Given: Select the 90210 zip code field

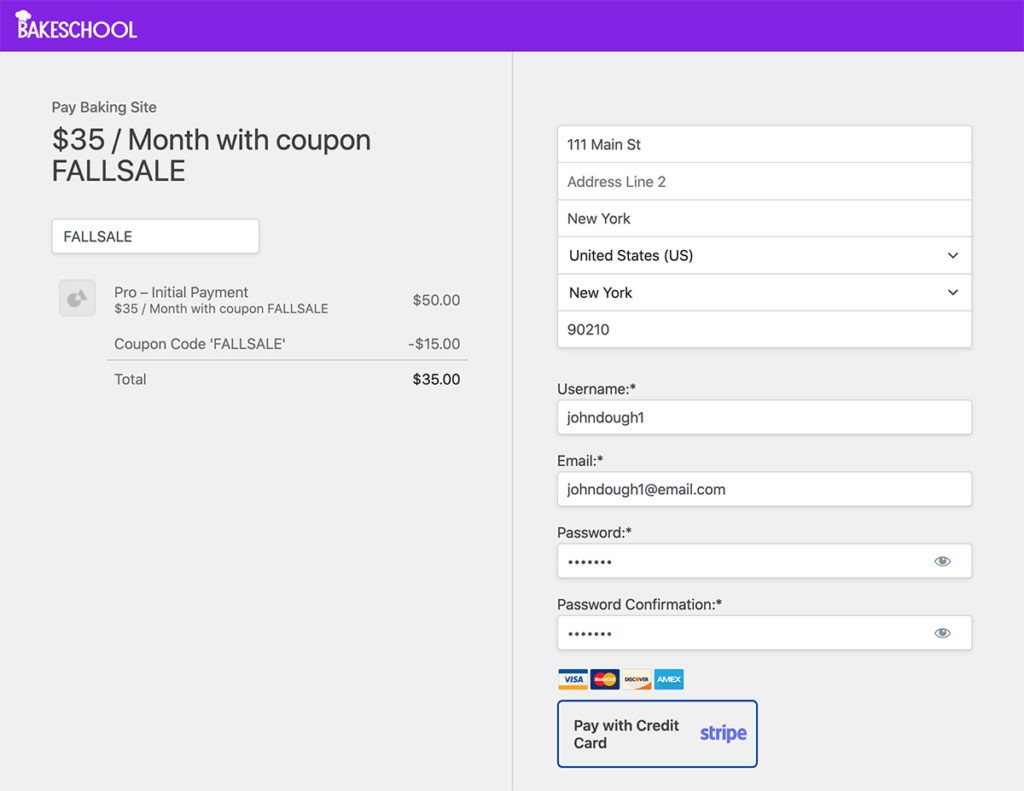Looking at the screenshot, I should pyautogui.click(x=764, y=330).
